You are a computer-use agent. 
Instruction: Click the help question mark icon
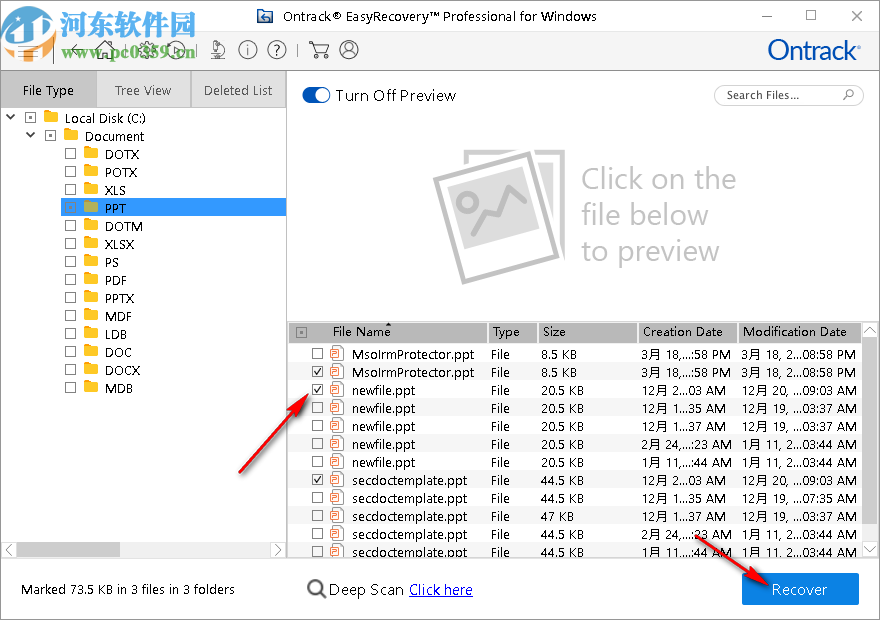[x=276, y=49]
